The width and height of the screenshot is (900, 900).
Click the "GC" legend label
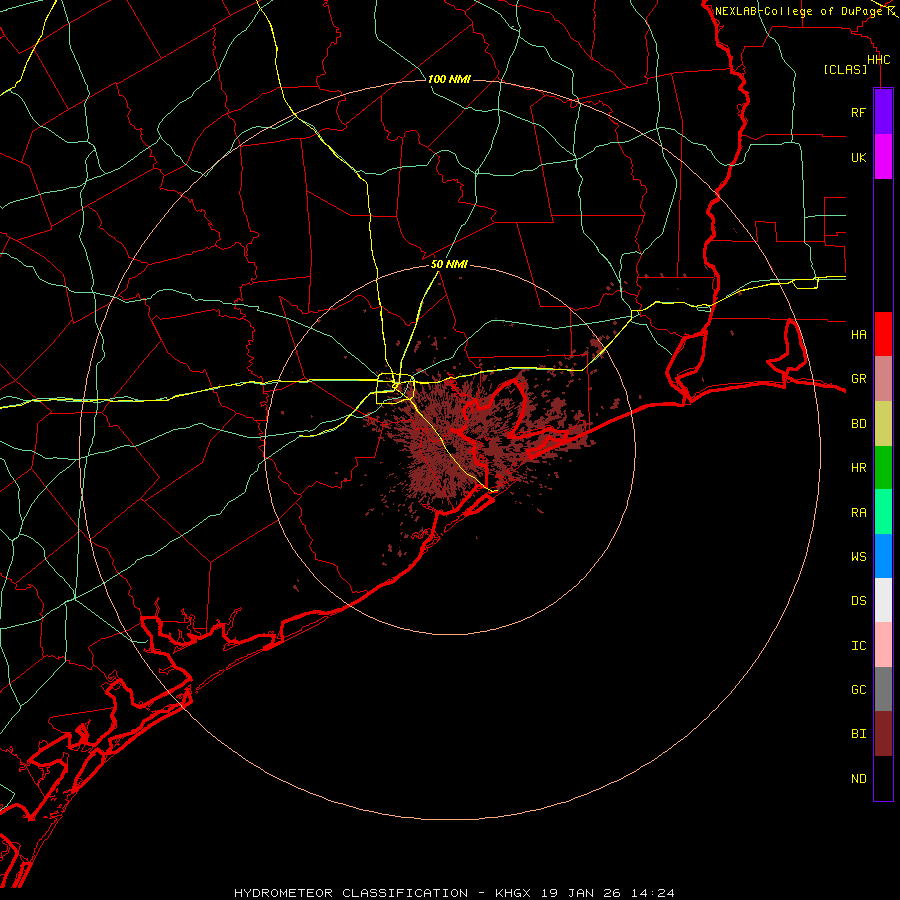click(858, 690)
